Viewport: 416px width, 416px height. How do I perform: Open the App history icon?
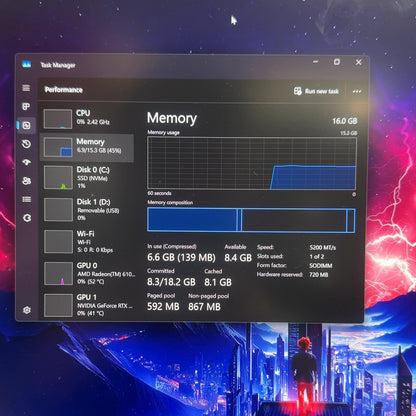[26, 144]
